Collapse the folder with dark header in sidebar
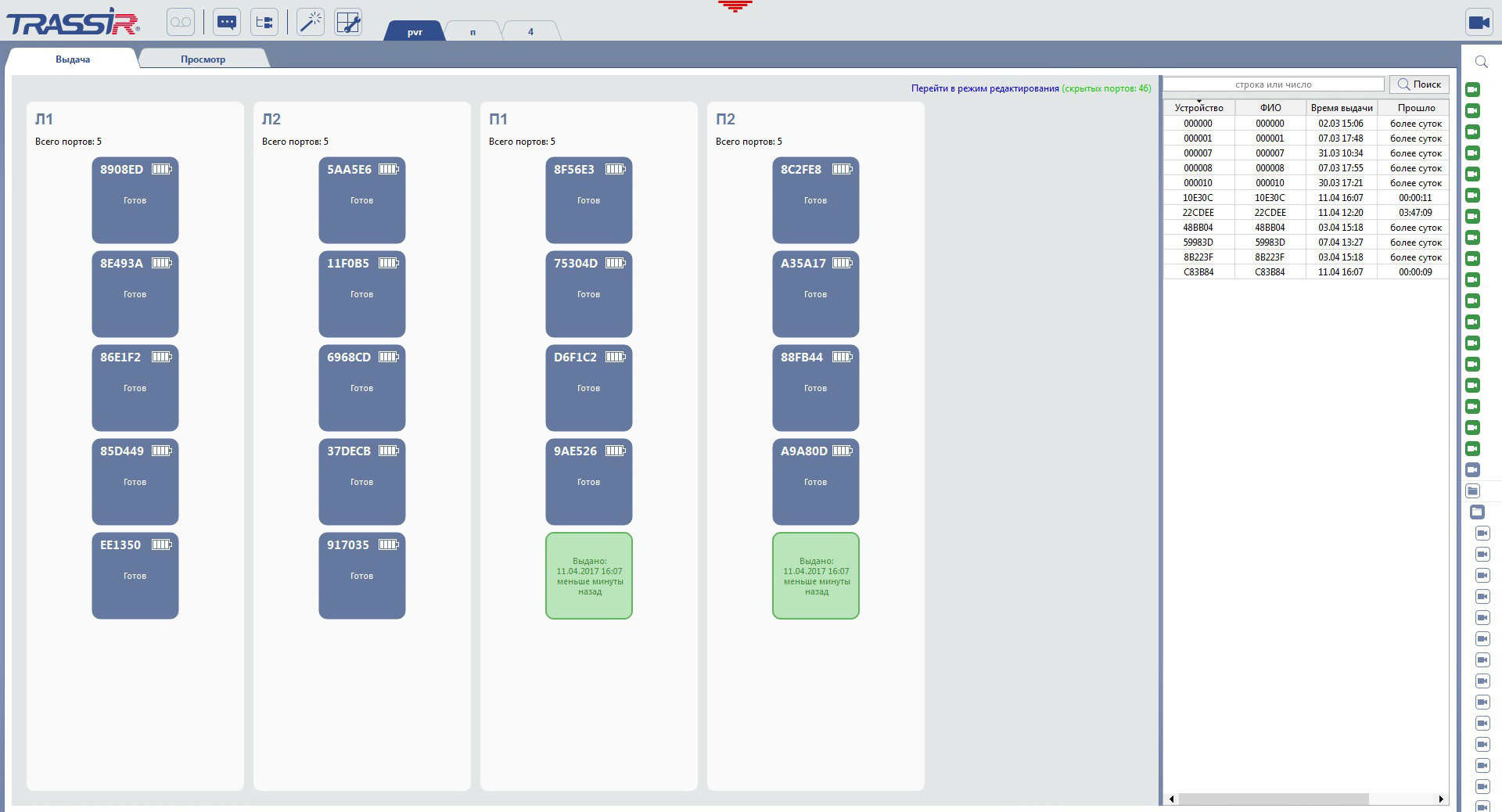The width and height of the screenshot is (1502, 812). [1477, 512]
